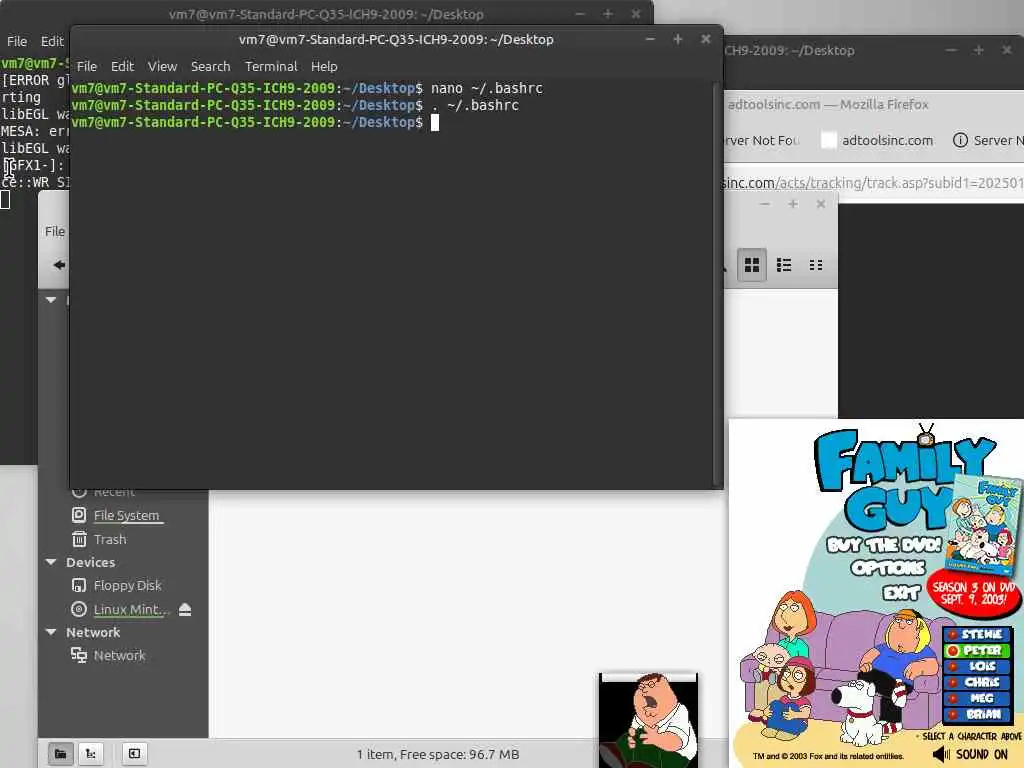Screen dimensions: 1024x768
Task: Click back arrow in file manager toolbar
Action: click(x=59, y=264)
